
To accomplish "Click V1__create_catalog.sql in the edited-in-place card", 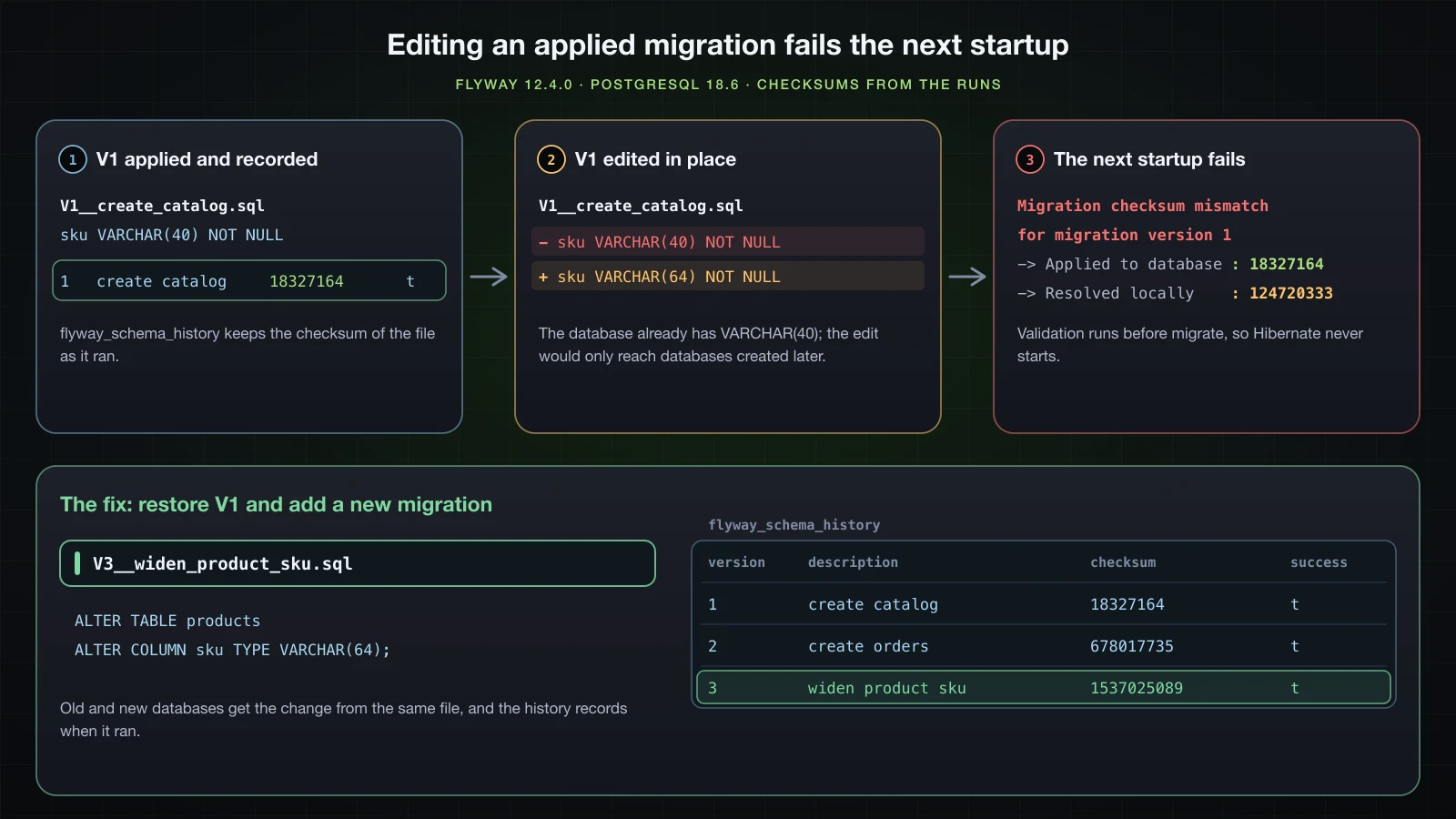I will pyautogui.click(x=641, y=206).
